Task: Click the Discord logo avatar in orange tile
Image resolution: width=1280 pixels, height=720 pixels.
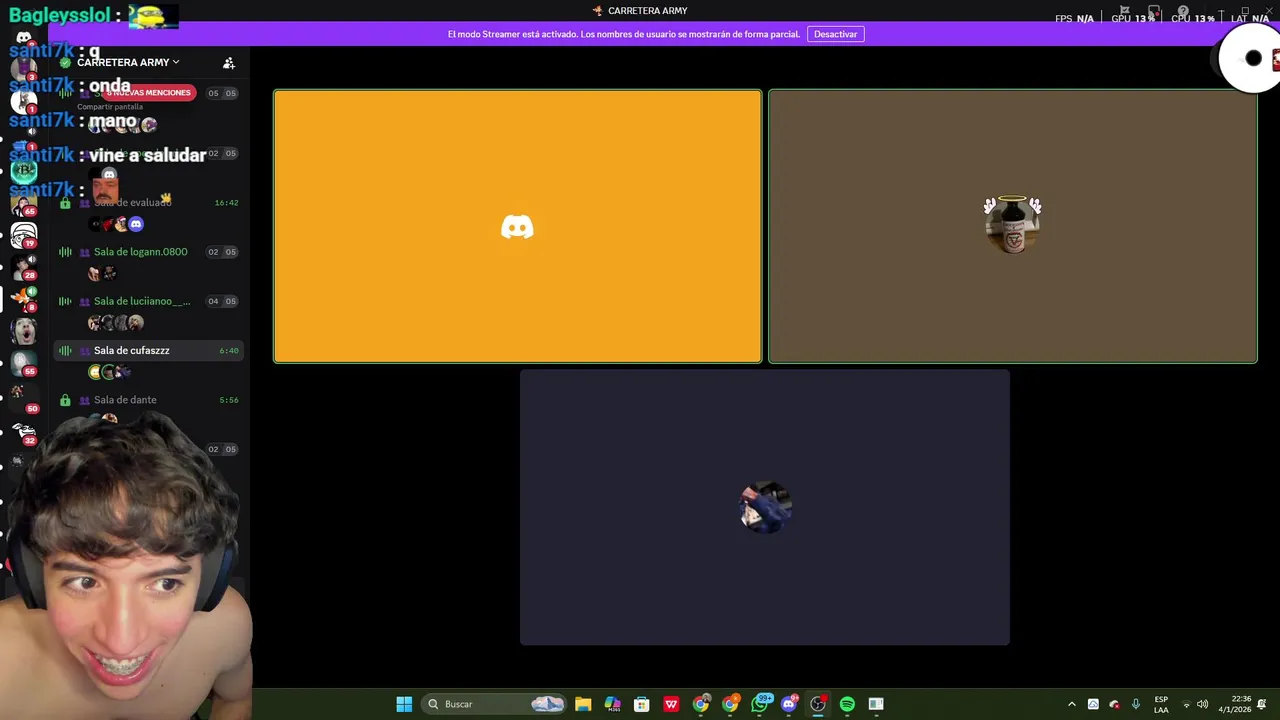Action: (x=517, y=227)
